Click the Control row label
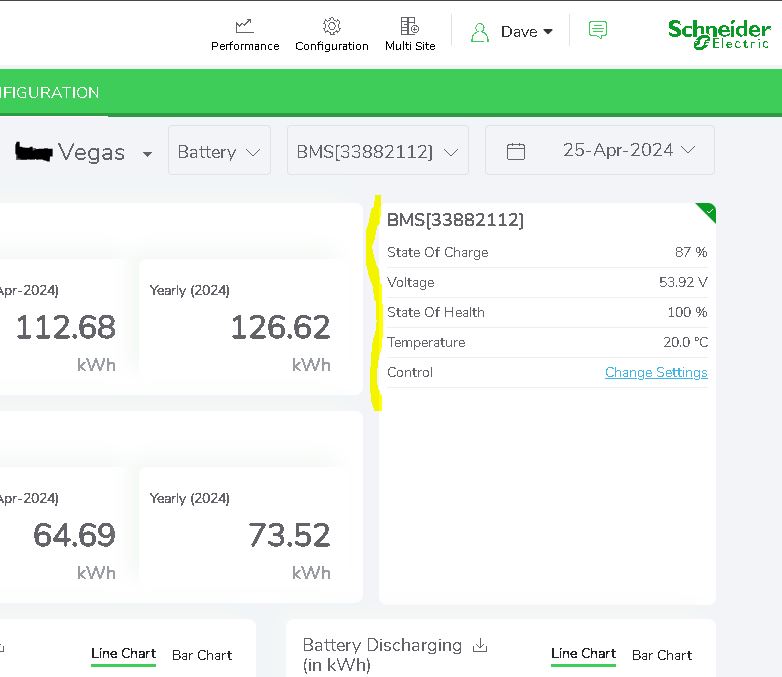This screenshot has width=782, height=677. 409,372
